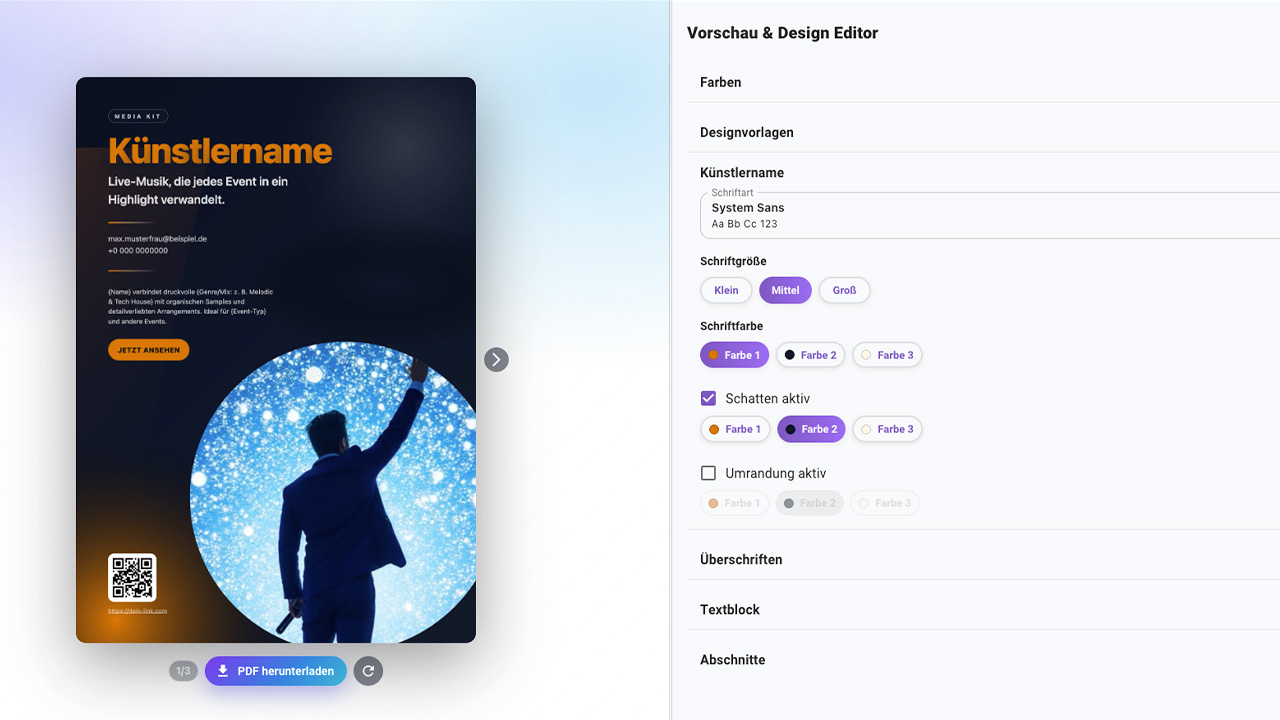This screenshot has height=720, width=1280.
Task: Click the MEDIA KIT badge on preview
Action: tap(138, 116)
